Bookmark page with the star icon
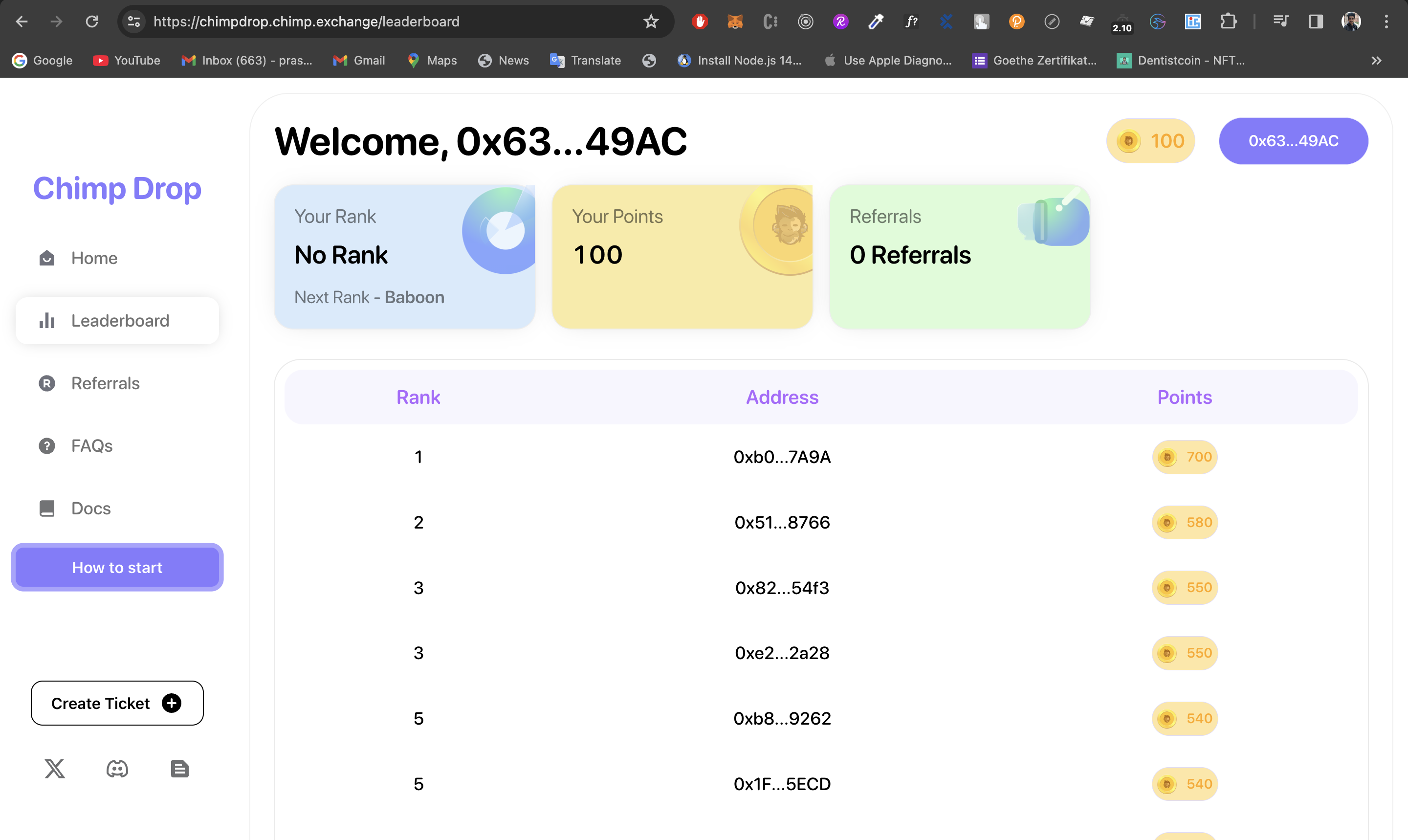This screenshot has height=840, width=1408. pos(651,22)
